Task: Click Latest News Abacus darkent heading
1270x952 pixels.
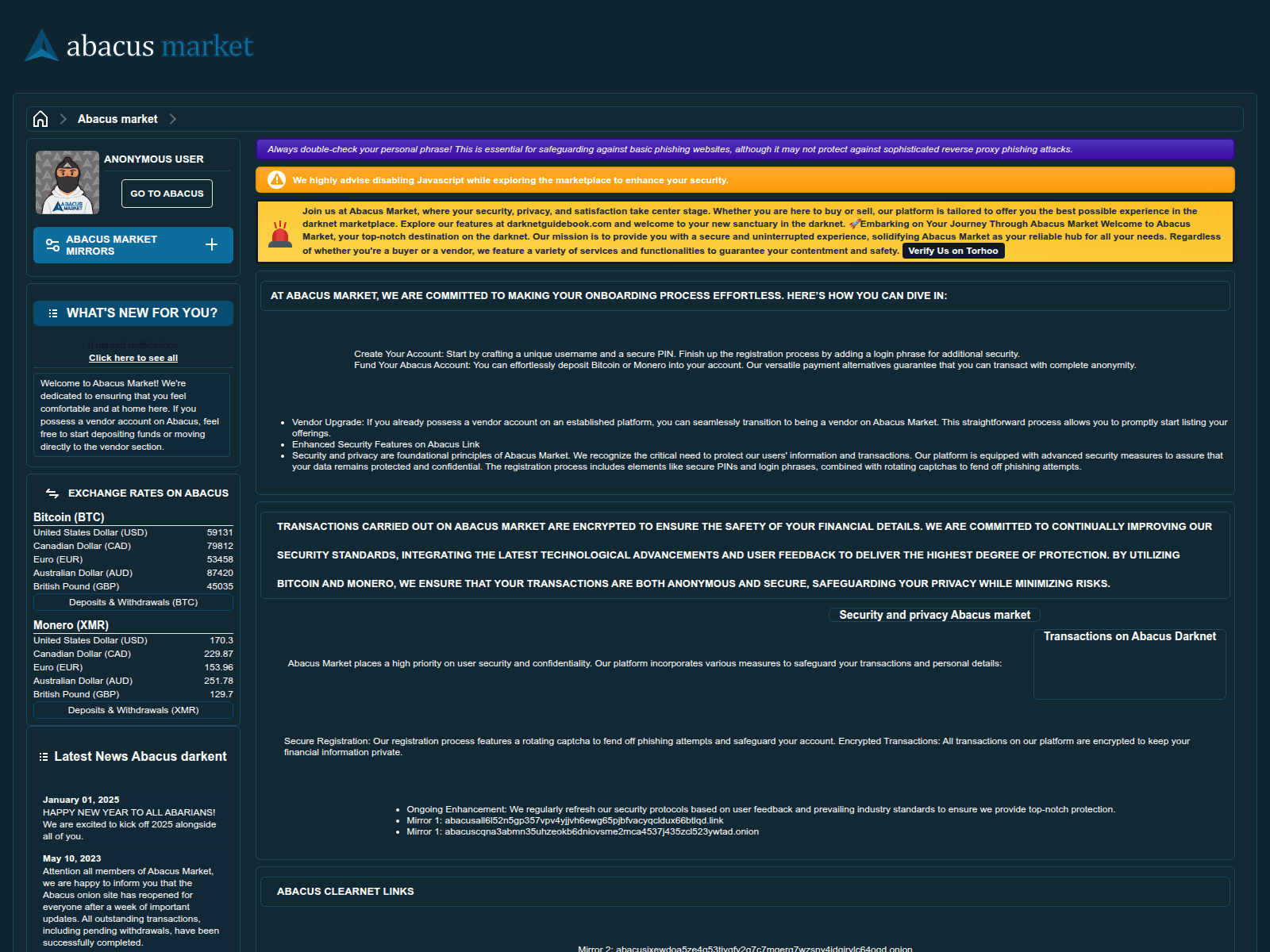Action: click(x=140, y=757)
